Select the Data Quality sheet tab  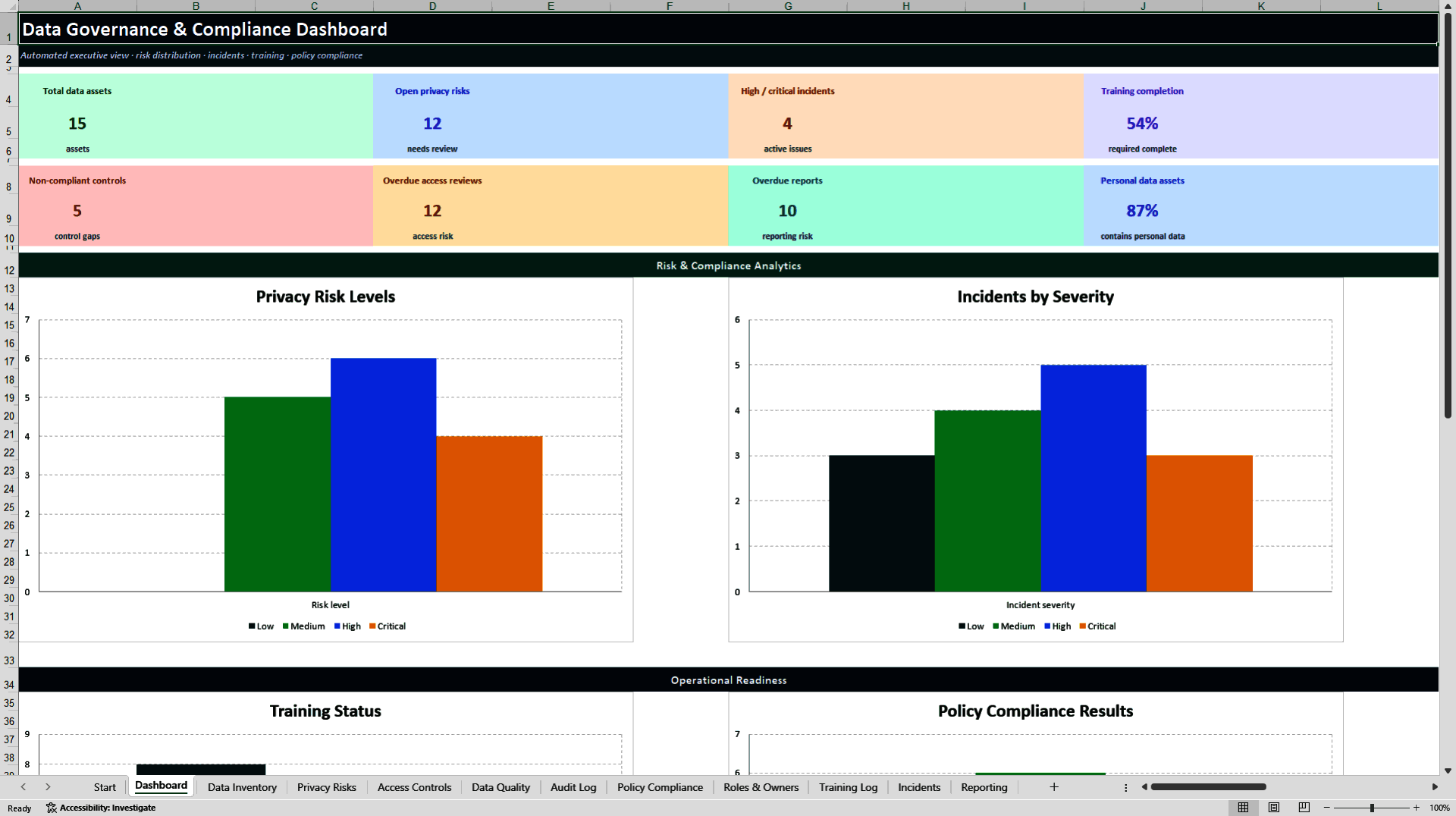(500, 787)
